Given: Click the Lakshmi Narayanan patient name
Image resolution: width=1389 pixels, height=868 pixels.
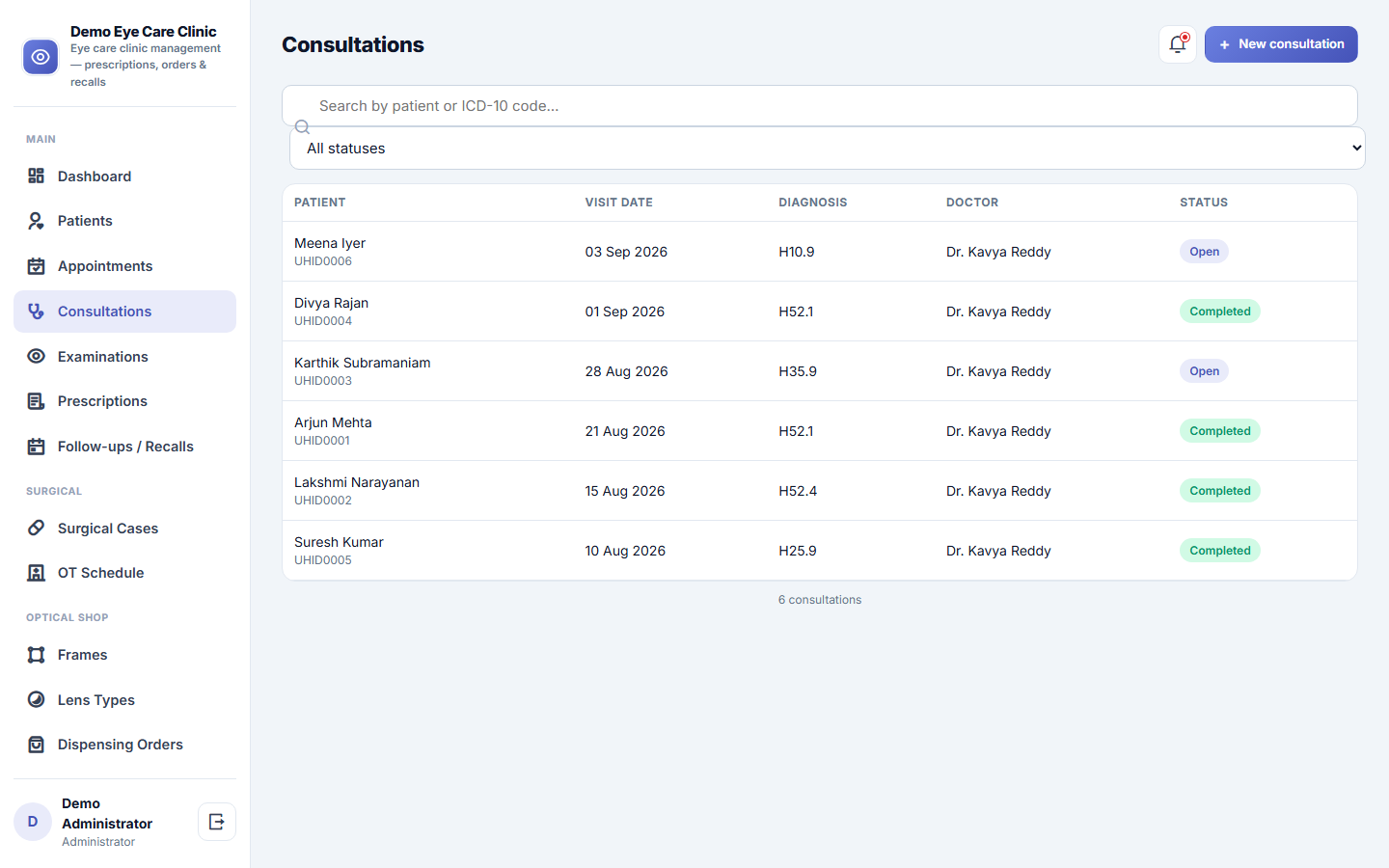Looking at the screenshot, I should pos(357,482).
